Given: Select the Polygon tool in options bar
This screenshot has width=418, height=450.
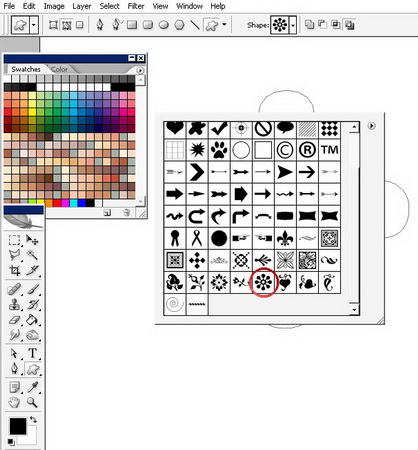Looking at the screenshot, I should (x=179, y=25).
